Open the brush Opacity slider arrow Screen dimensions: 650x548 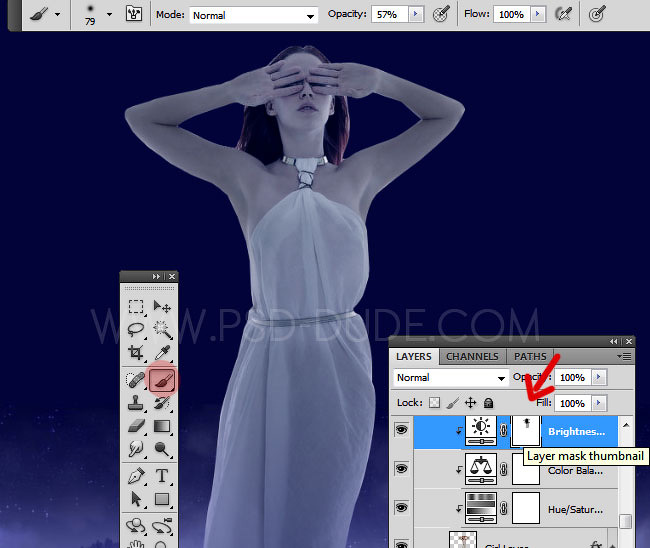point(416,14)
